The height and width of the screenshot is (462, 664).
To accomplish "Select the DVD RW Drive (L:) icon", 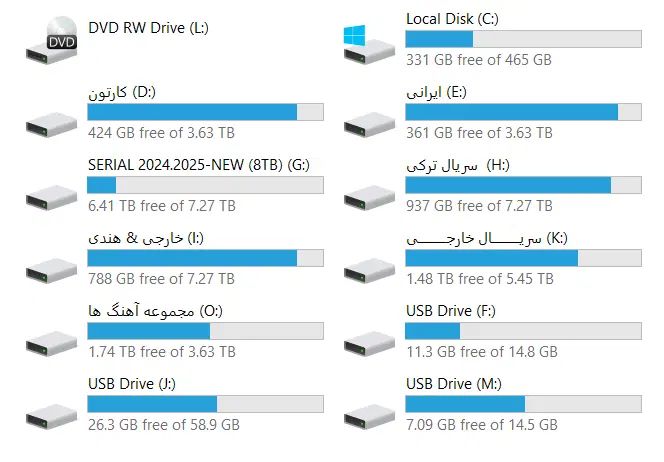I will 52,41.
